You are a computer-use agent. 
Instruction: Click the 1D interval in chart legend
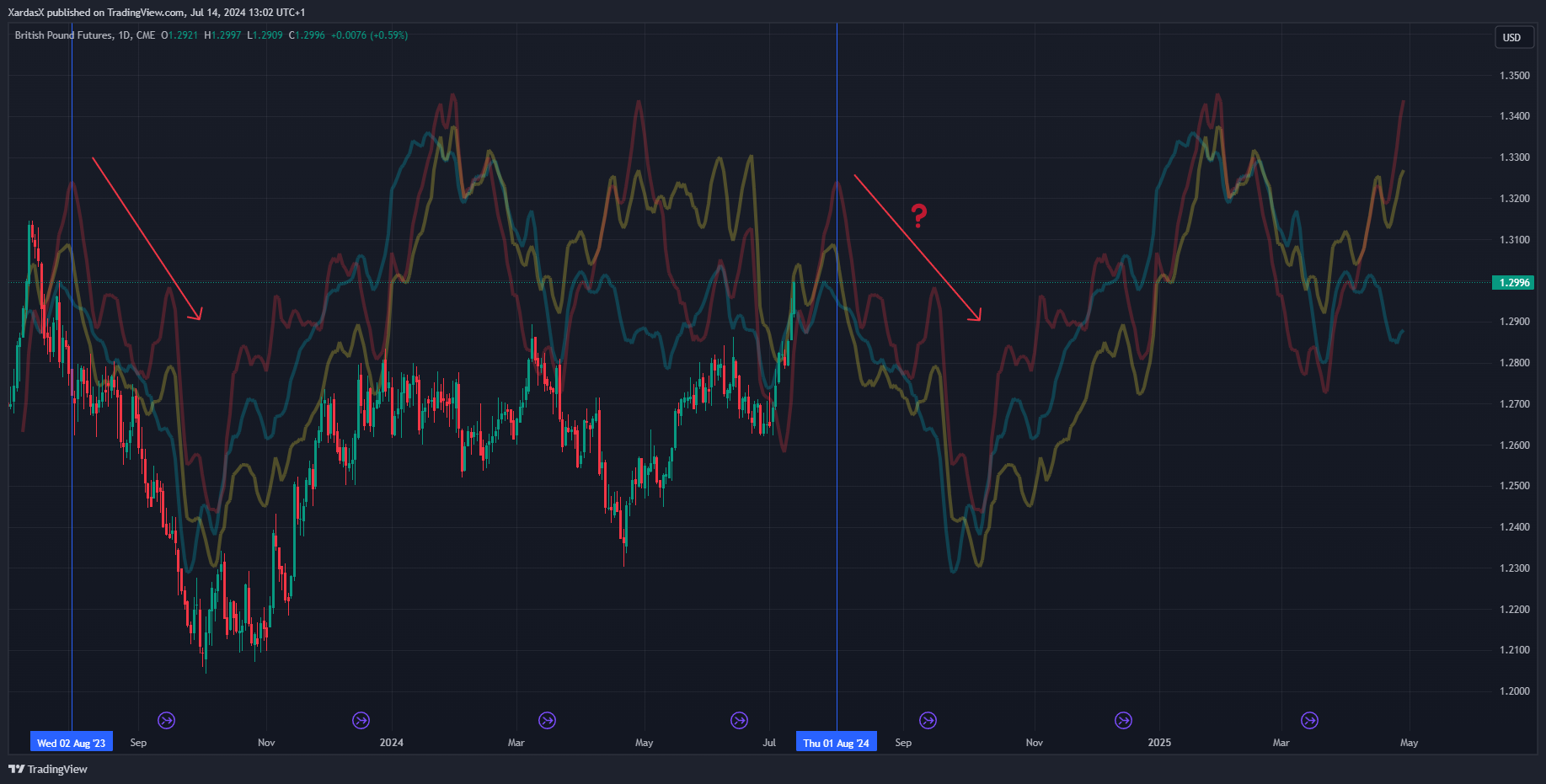pos(125,35)
